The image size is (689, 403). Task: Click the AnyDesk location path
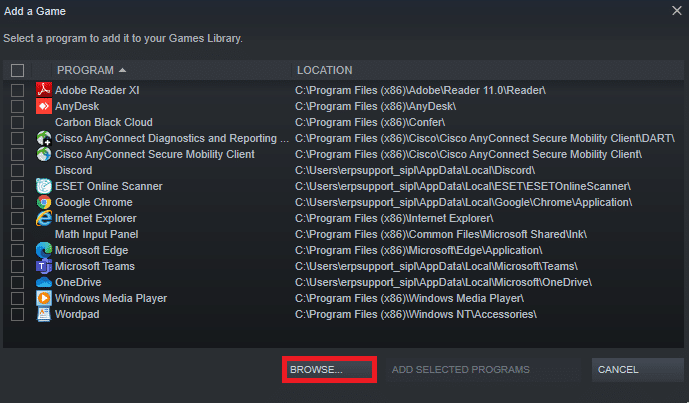click(x=375, y=106)
